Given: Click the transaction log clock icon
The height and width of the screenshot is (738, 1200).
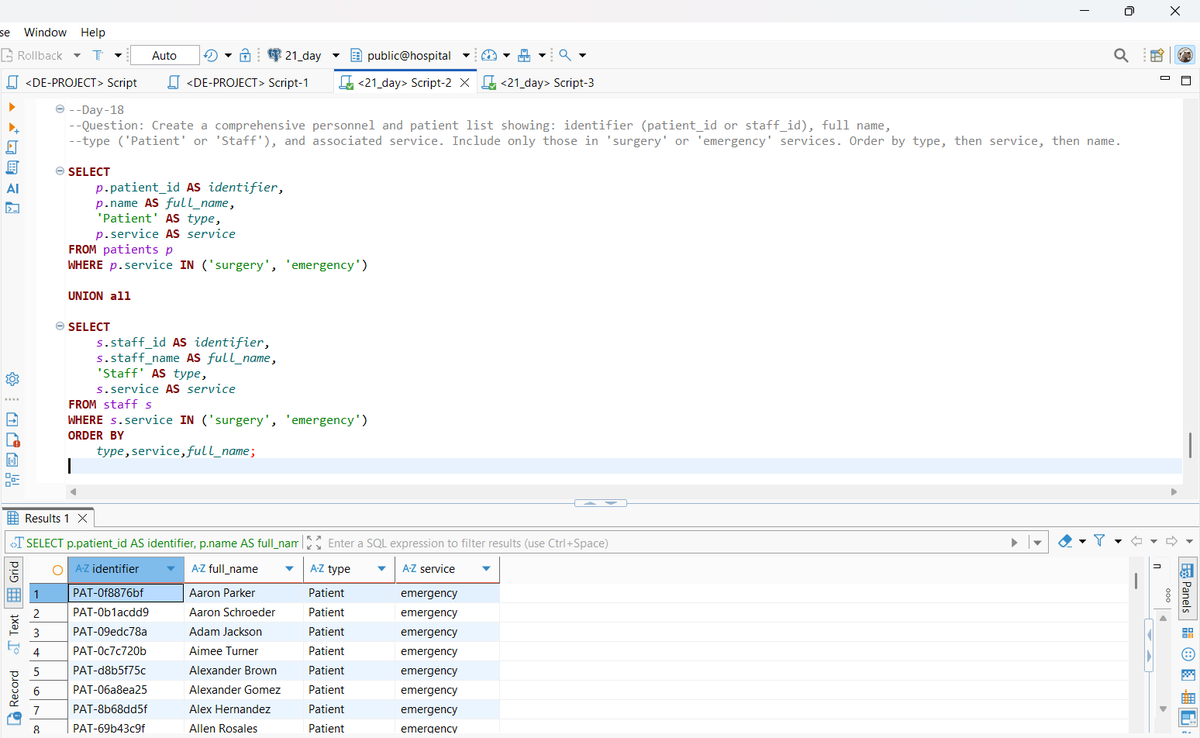Looking at the screenshot, I should 210,55.
